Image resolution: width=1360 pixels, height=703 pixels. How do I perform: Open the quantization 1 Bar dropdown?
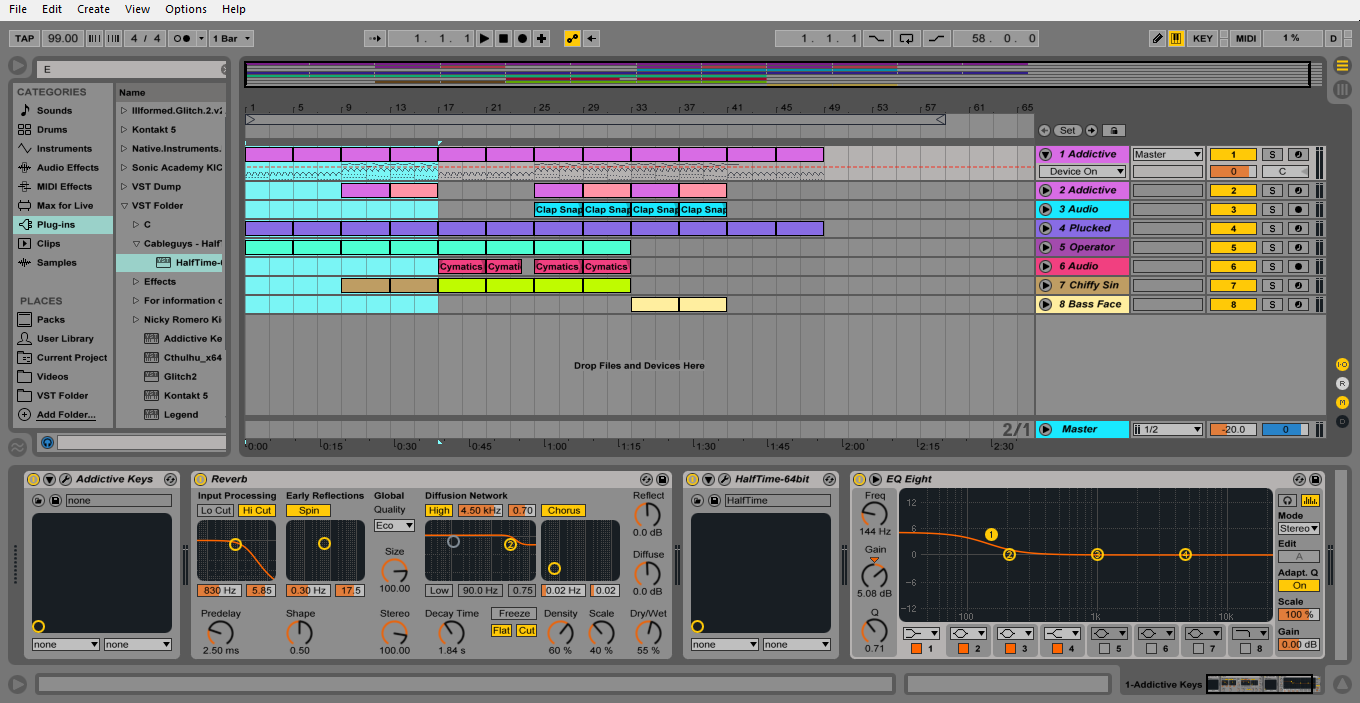[231, 38]
